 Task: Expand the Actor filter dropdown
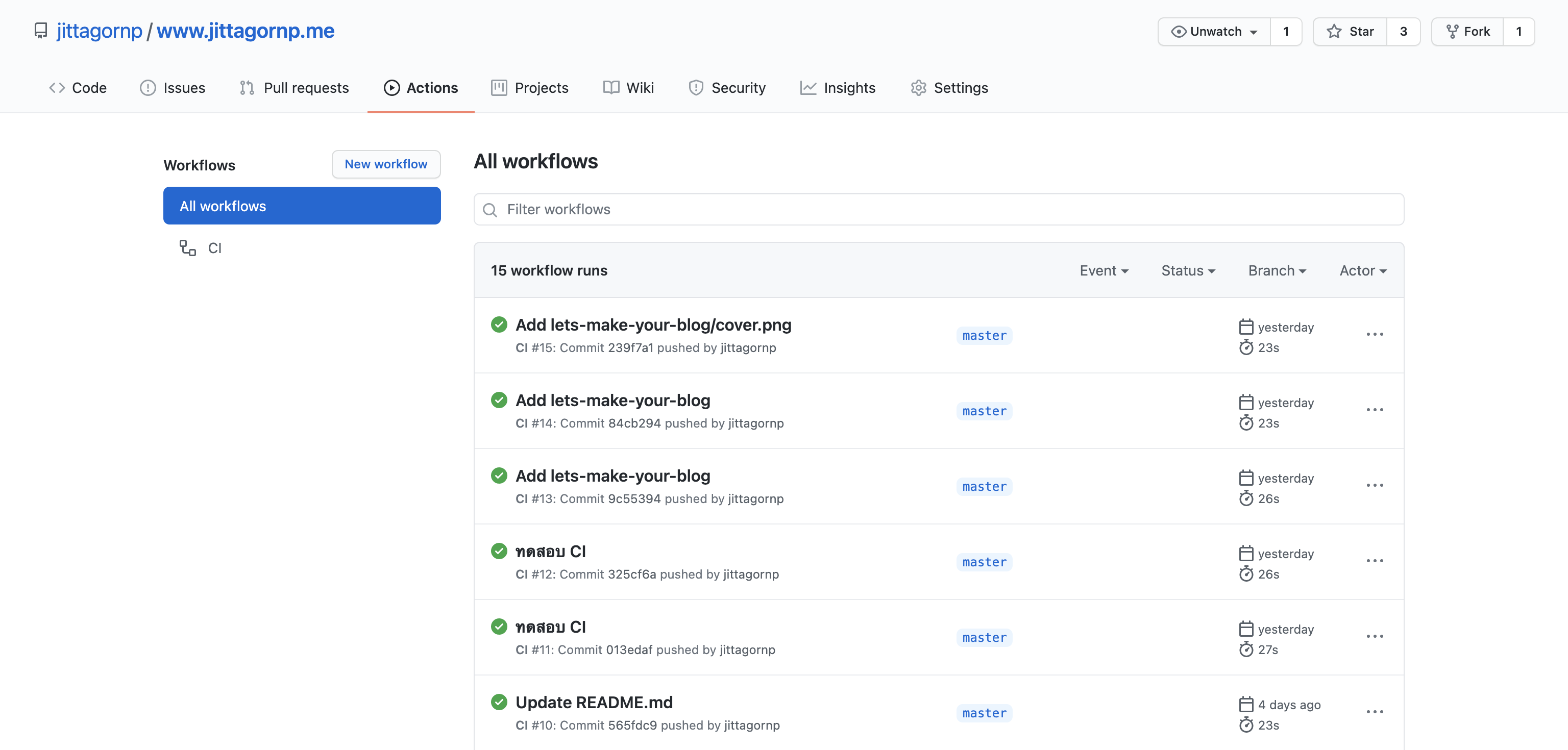coord(1362,271)
